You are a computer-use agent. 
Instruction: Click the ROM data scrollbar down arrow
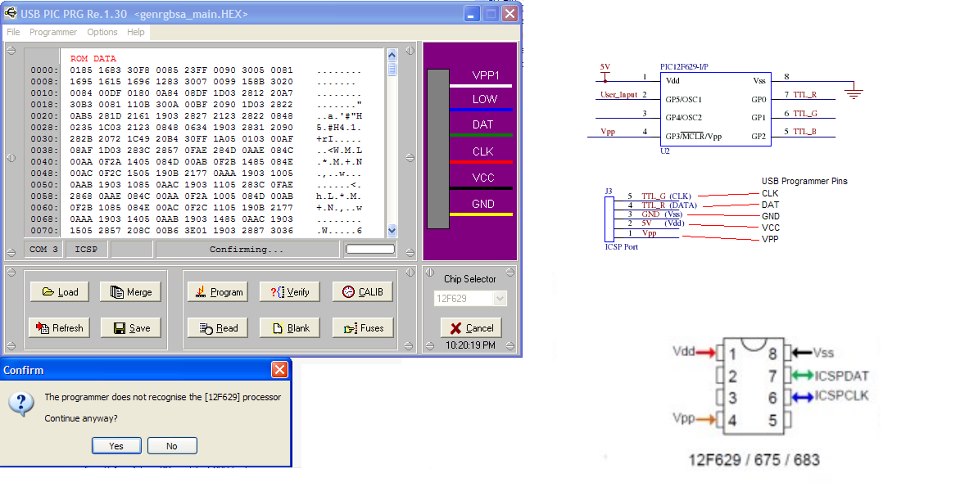392,230
